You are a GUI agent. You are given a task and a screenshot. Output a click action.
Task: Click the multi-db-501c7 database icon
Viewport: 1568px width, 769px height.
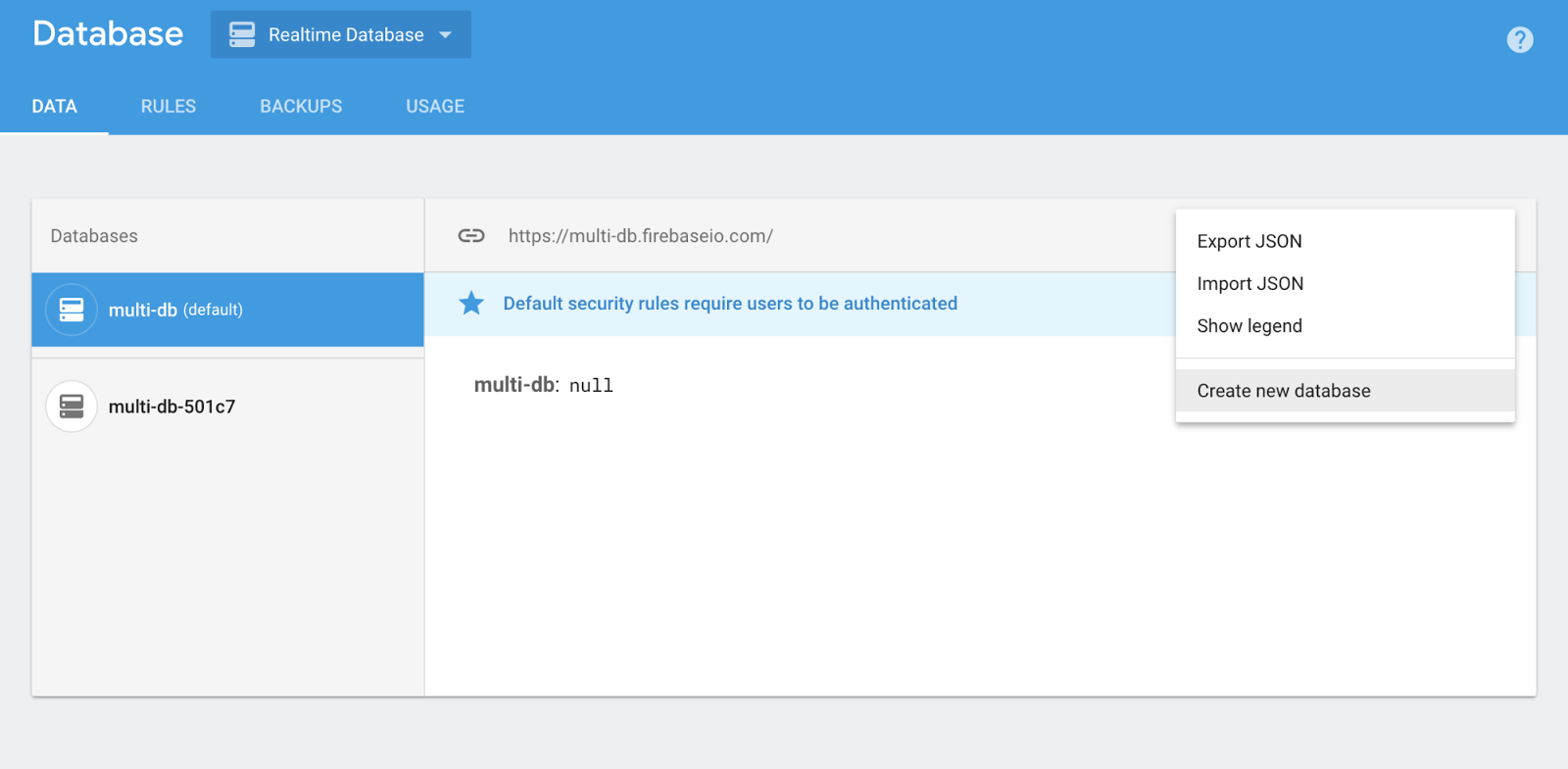click(x=72, y=407)
